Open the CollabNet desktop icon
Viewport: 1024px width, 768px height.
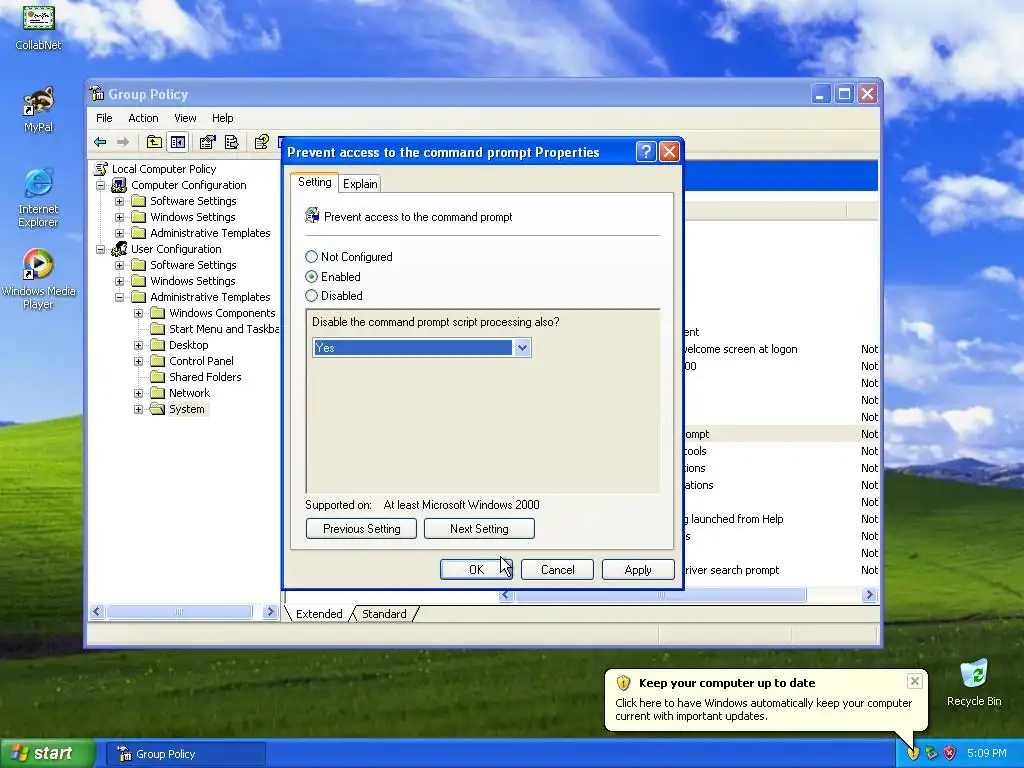[x=39, y=27]
